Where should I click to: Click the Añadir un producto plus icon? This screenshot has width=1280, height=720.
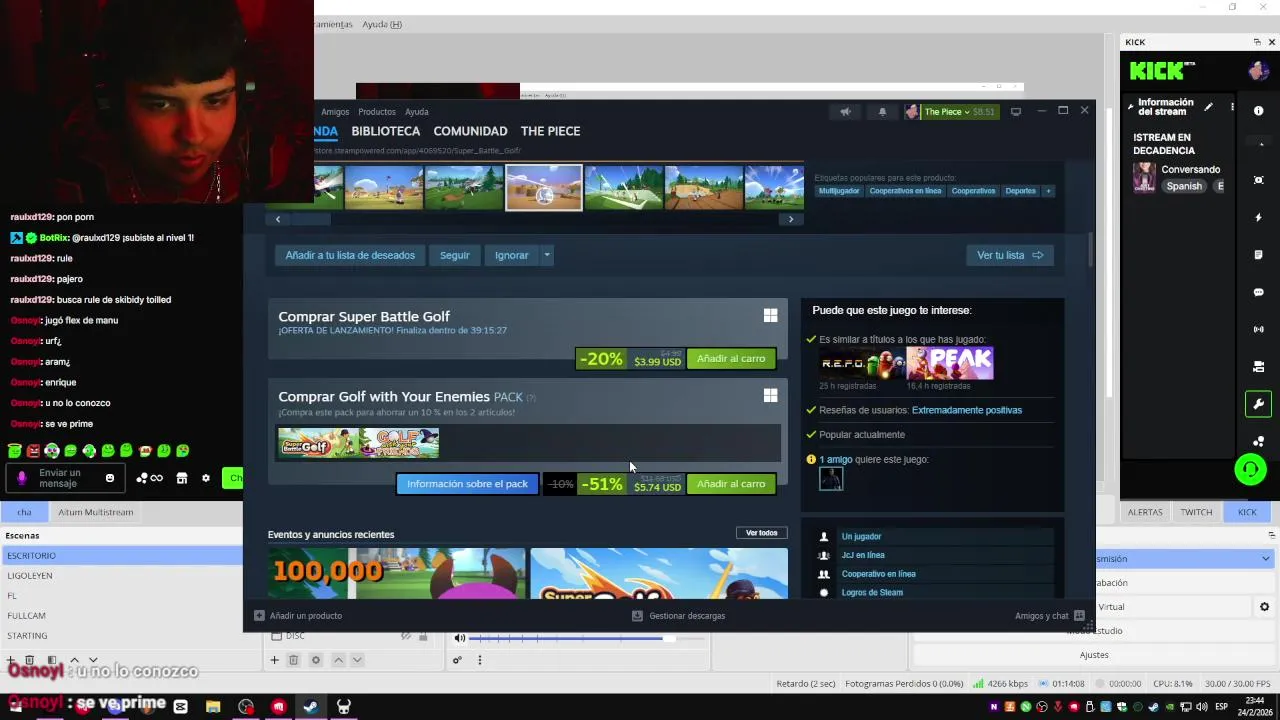[259, 616]
